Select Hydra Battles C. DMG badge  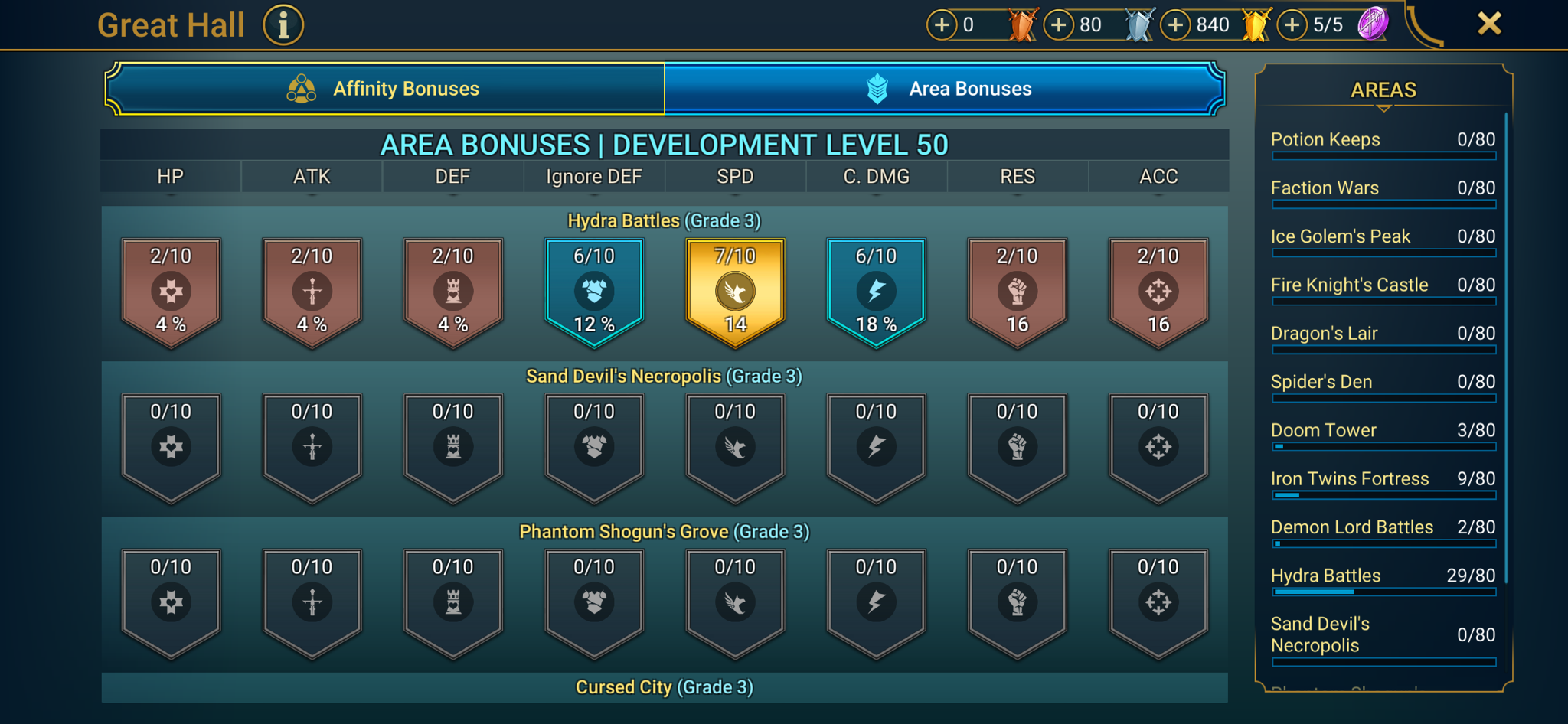tap(876, 293)
